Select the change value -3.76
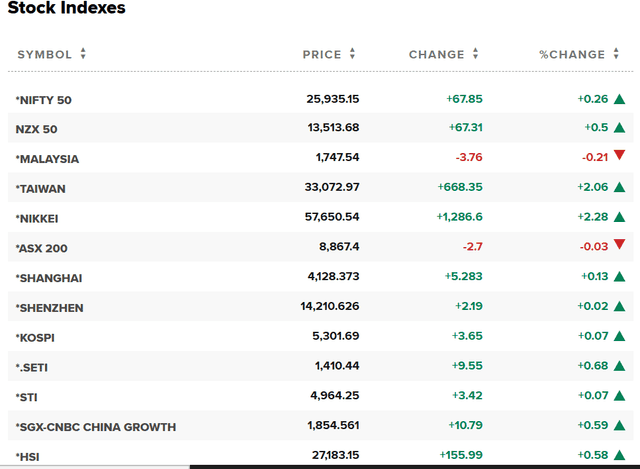Screen dimensions: 640x469 point(469,157)
